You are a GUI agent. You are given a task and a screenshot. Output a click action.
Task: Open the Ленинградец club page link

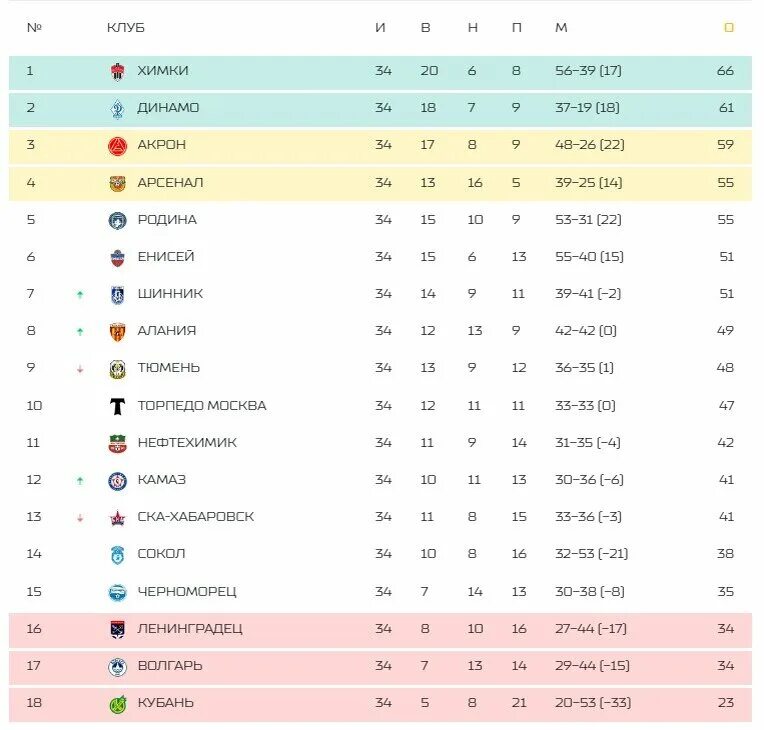(190, 629)
